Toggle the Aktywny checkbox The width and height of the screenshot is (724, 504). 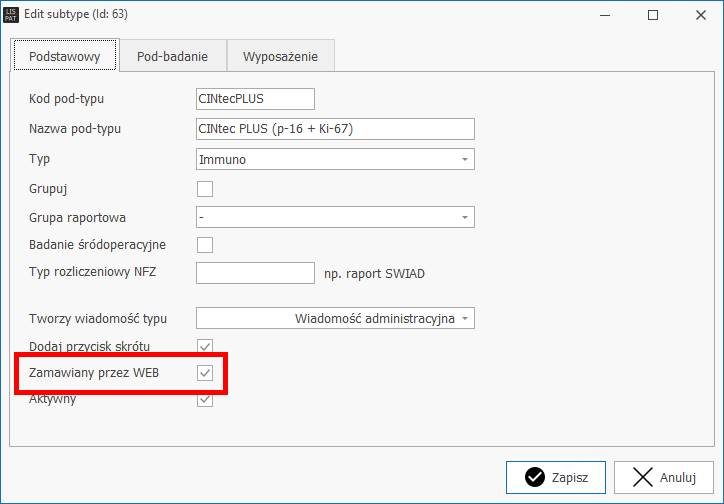pos(205,399)
